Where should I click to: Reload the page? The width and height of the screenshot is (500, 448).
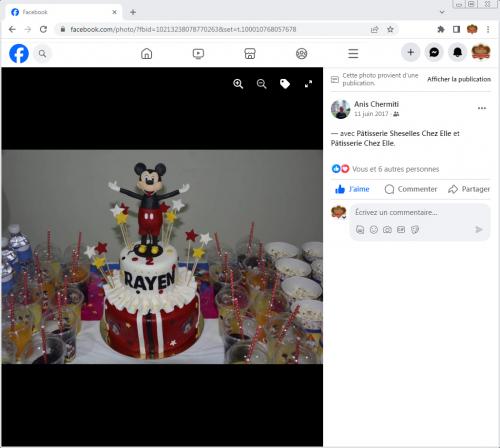43,29
